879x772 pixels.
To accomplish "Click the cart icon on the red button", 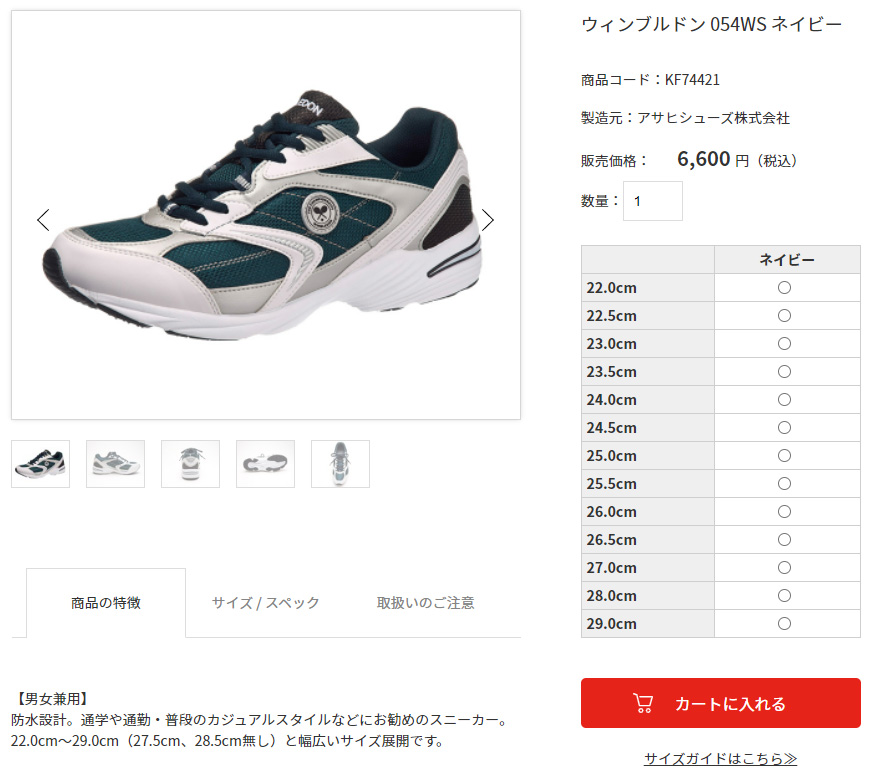I will [642, 703].
